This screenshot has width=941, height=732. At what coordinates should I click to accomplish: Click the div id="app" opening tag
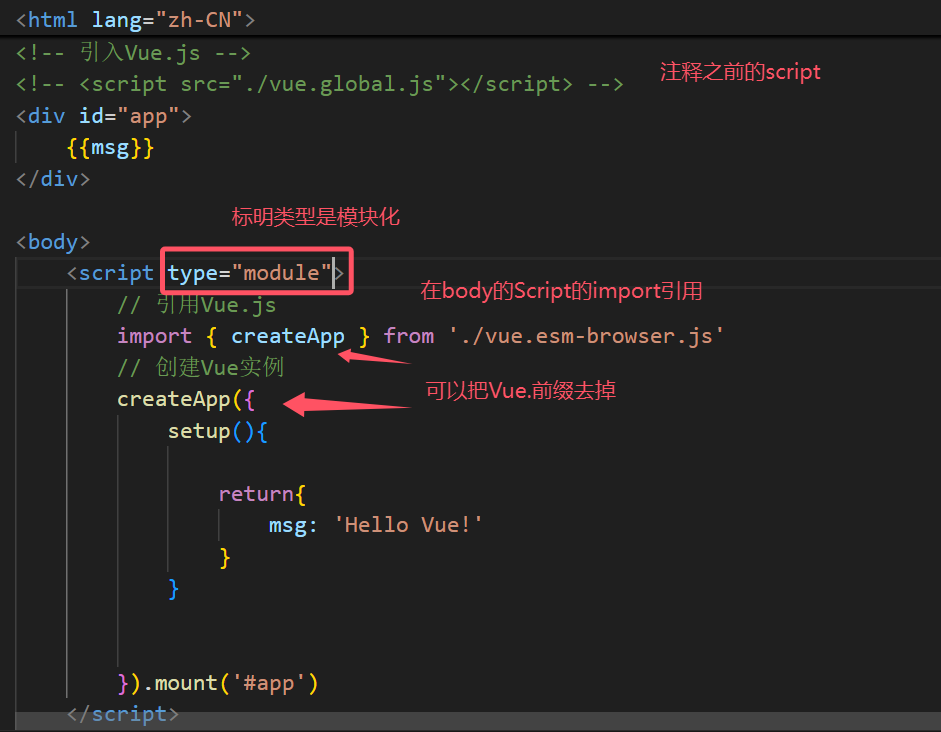(104, 116)
